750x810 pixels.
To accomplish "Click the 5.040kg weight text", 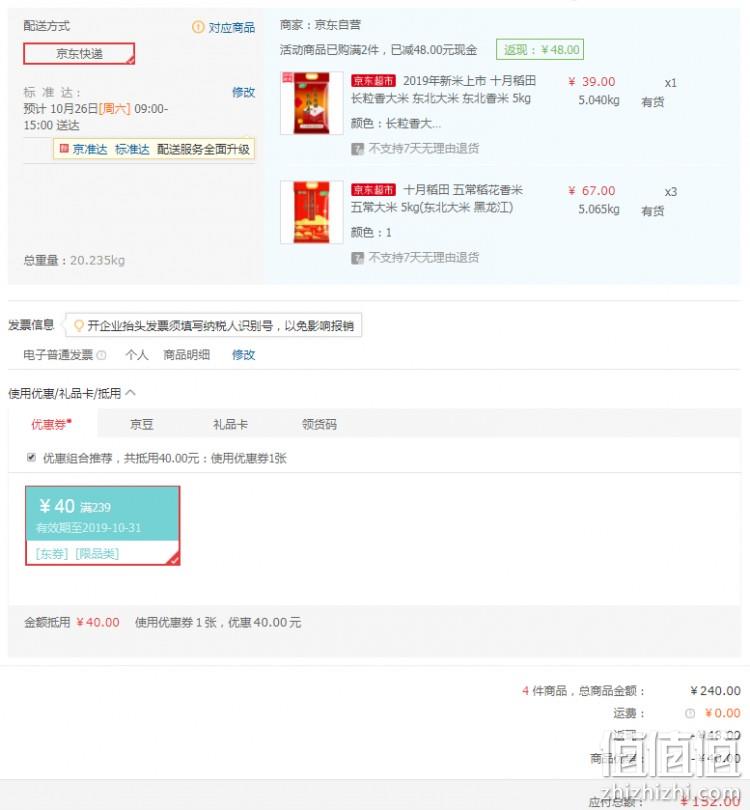I will pyautogui.click(x=599, y=100).
